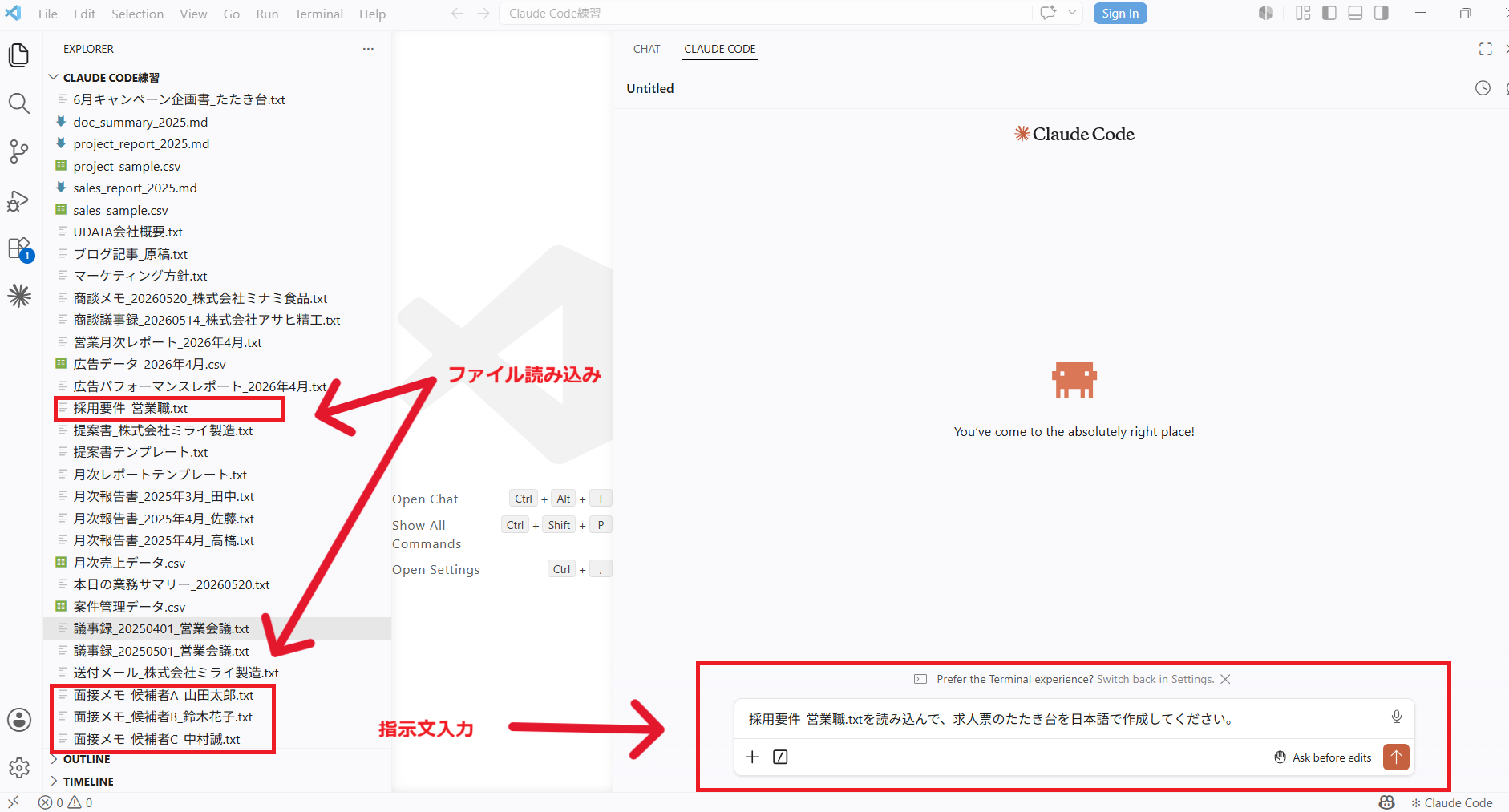Toggle secondary side bar visibility
Screen dimensions: 1509x812
point(1382,13)
